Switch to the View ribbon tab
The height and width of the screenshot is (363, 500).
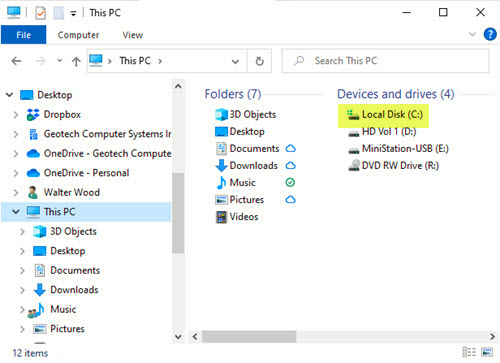pos(133,35)
